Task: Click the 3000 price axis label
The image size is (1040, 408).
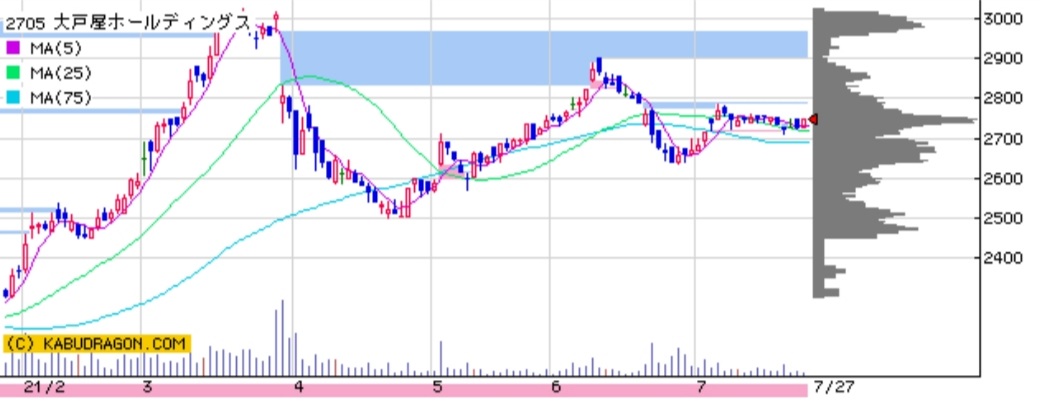Action: (x=1006, y=18)
